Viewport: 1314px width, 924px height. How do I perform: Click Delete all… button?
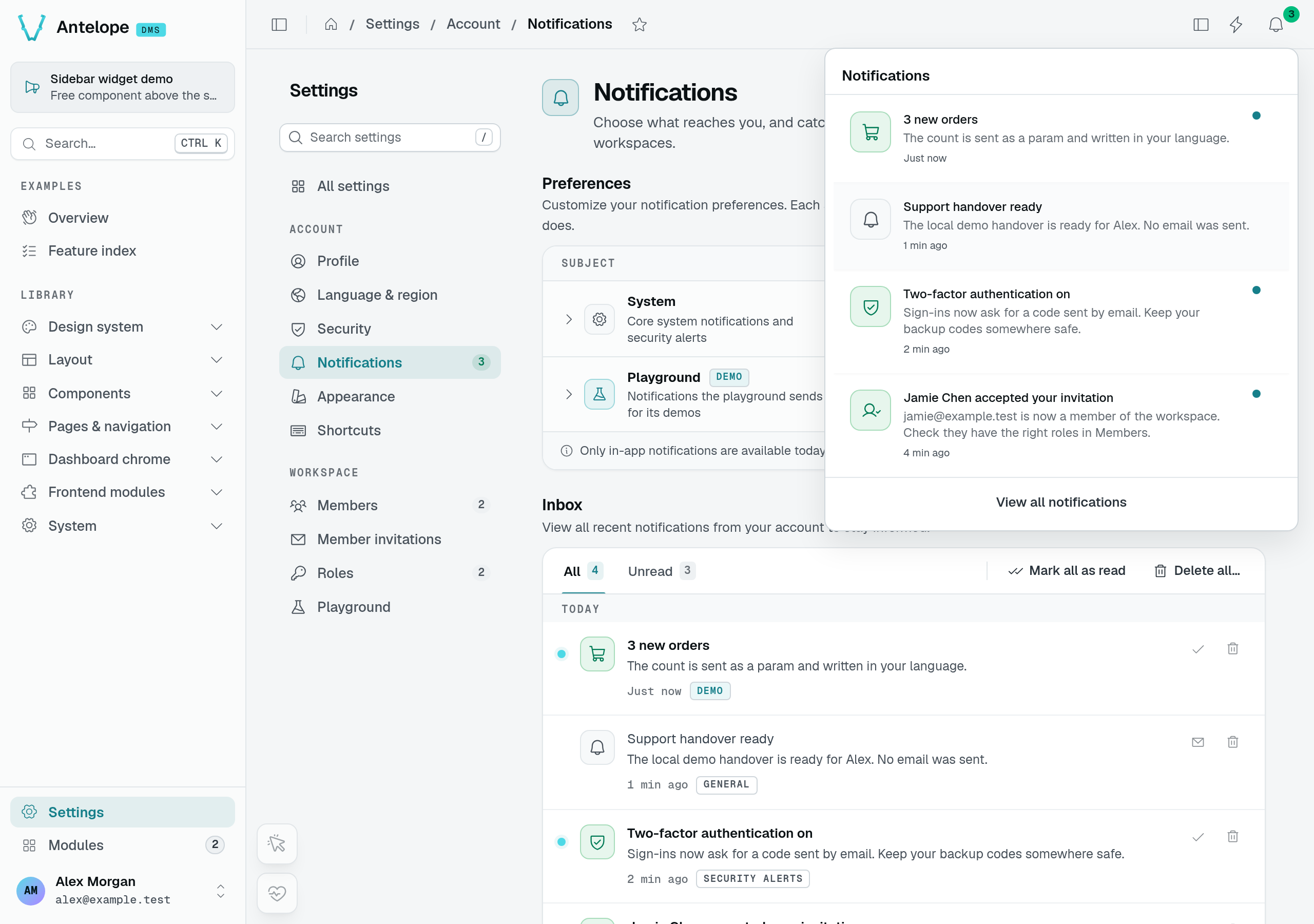click(x=1197, y=570)
